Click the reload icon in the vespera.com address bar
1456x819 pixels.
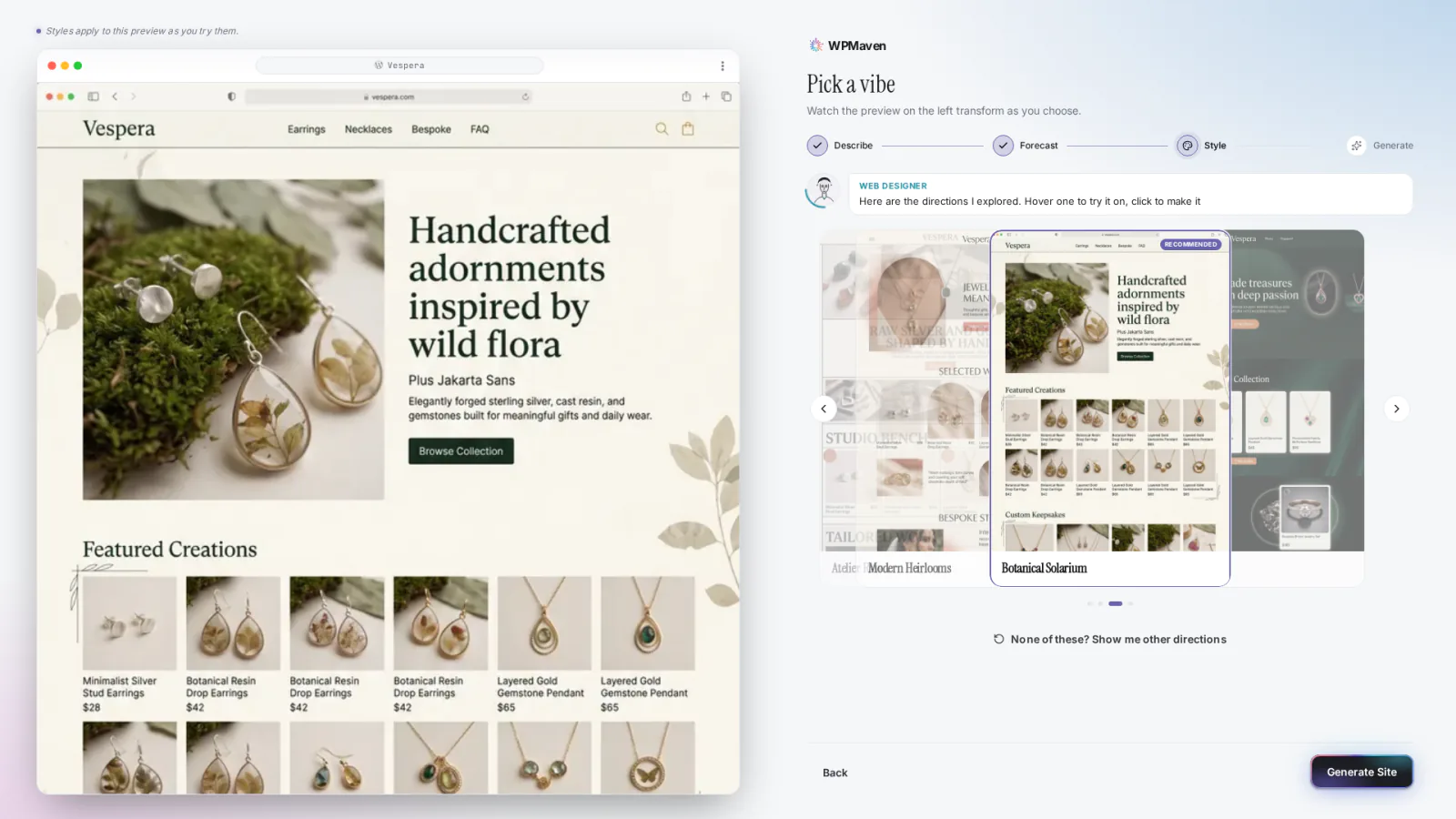coord(525,96)
